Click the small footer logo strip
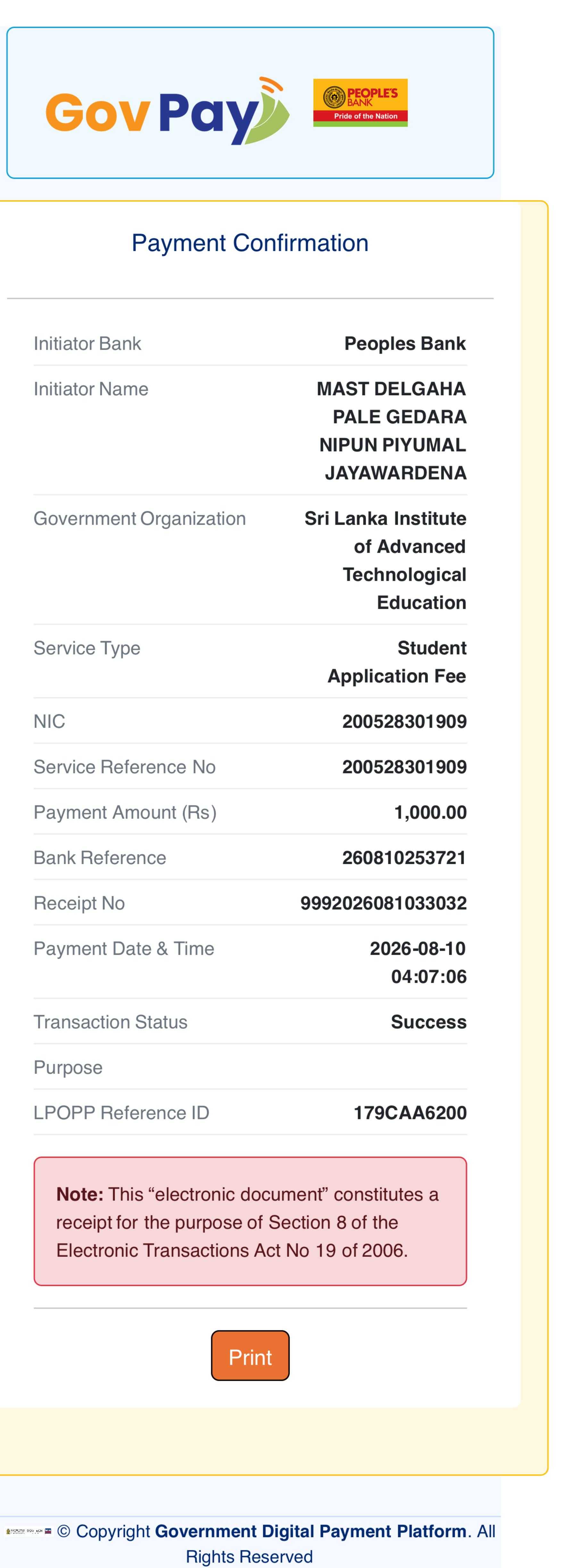This screenshot has width=565, height=1568. point(28,1531)
